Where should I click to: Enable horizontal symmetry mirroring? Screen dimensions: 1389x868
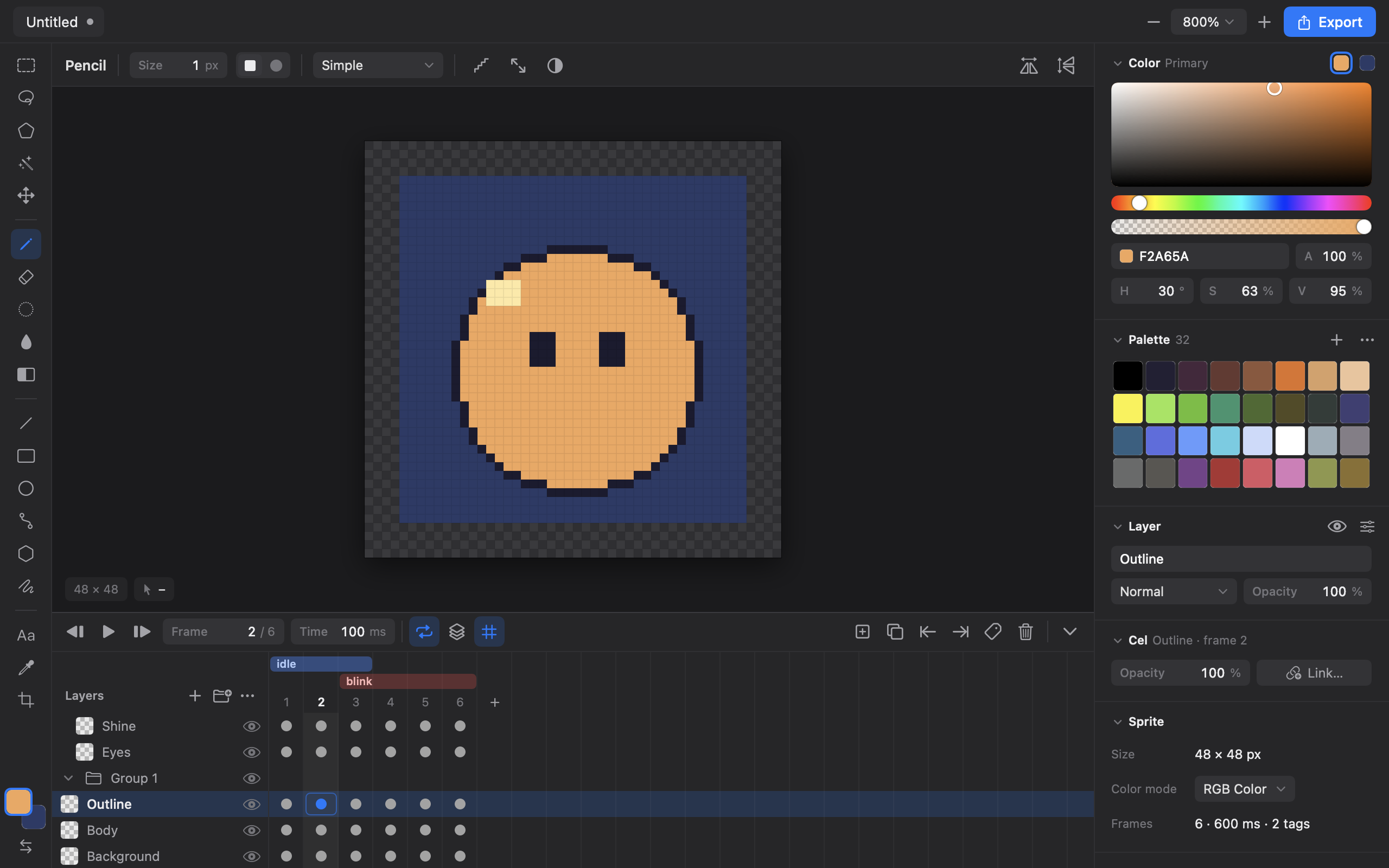(x=1029, y=66)
